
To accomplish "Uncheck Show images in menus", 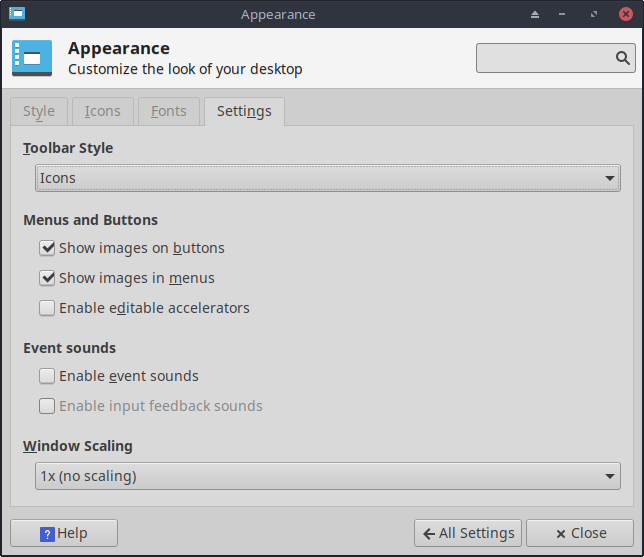I will click(x=47, y=278).
